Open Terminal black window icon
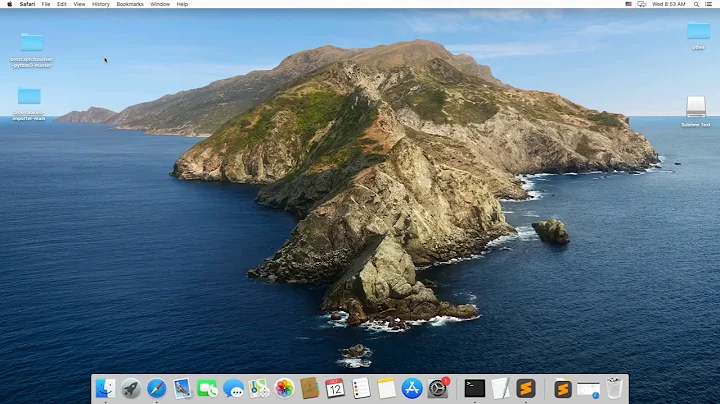 [475, 388]
